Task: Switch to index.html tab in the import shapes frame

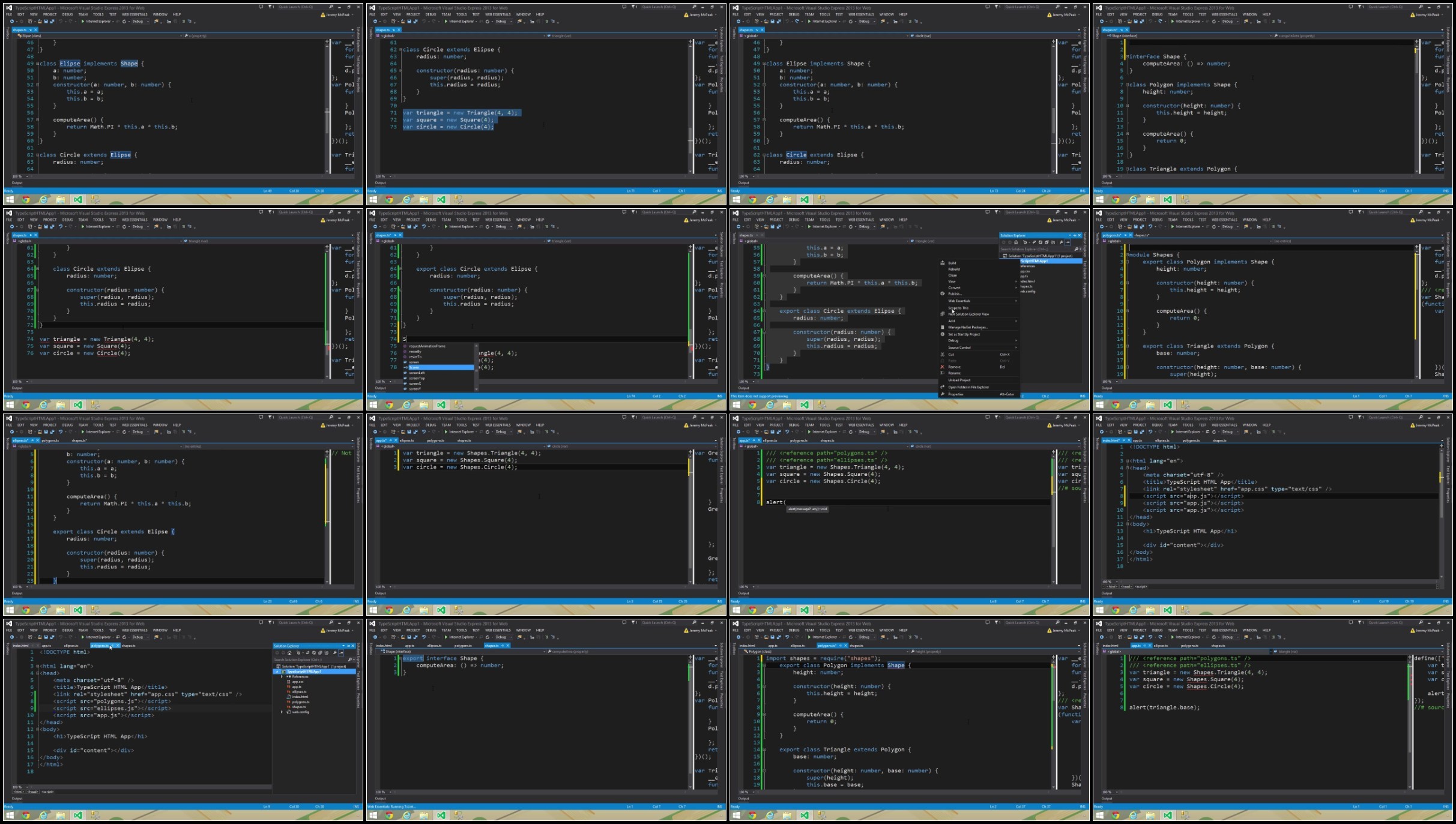Action: 747,646
